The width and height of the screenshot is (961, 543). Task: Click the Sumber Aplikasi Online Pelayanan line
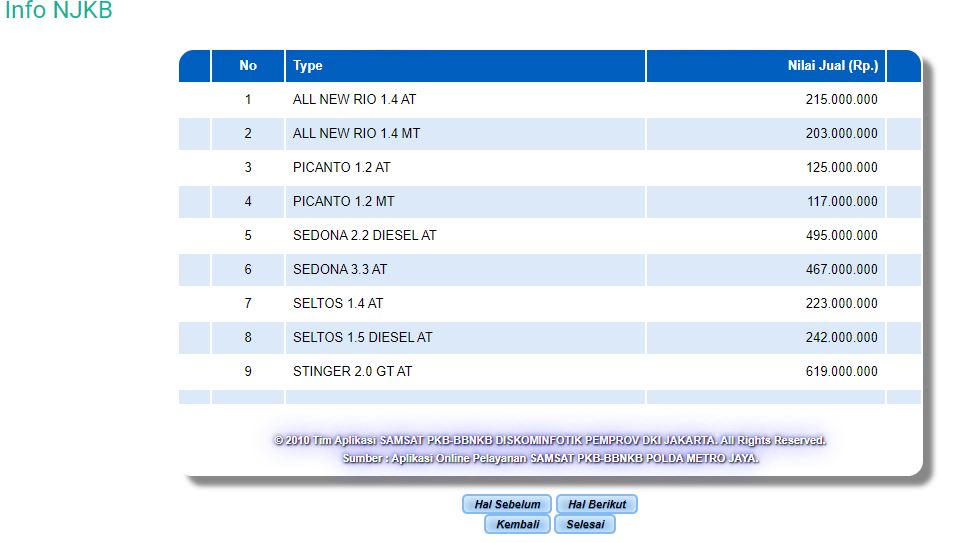pyautogui.click(x=550, y=458)
